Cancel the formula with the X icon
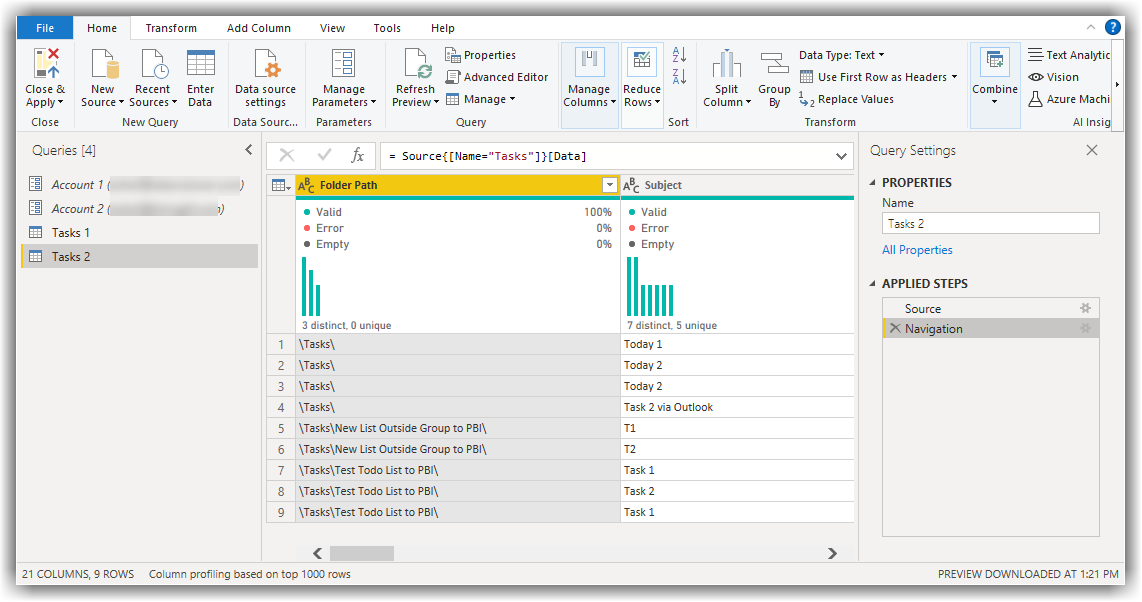 pos(286,155)
